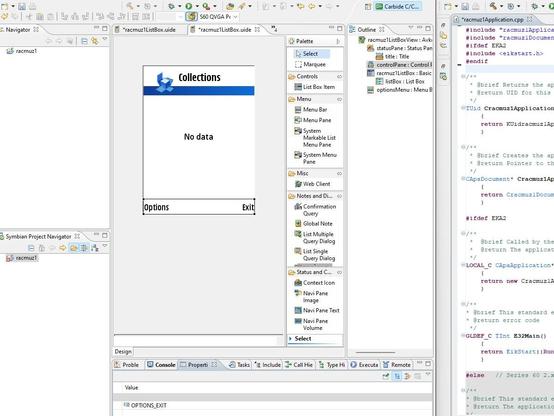The width and height of the screenshot is (554, 416).
Task: Select optionsMenu node in Outline
Action: pyautogui.click(x=400, y=90)
